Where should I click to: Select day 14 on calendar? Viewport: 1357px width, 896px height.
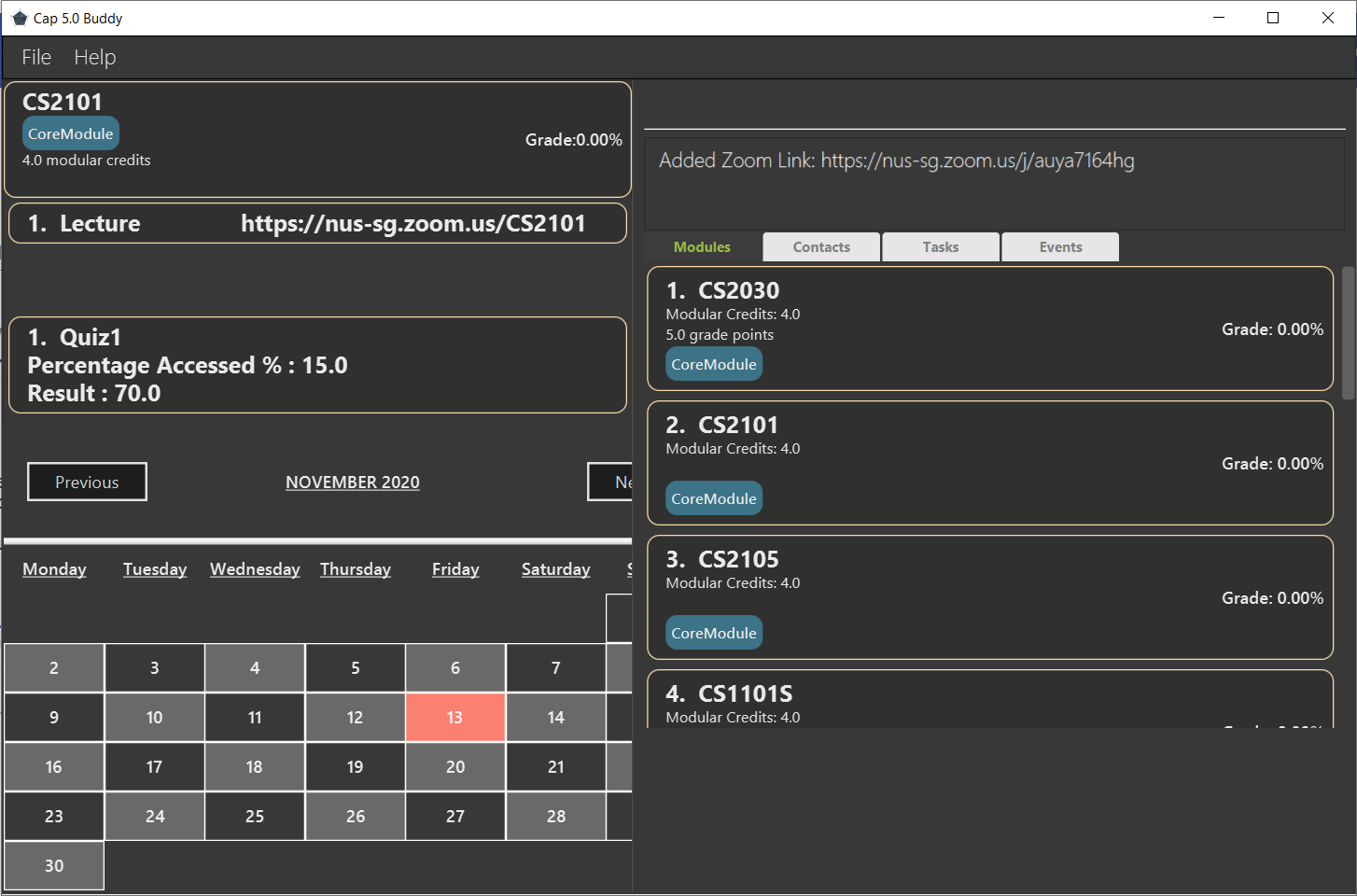pyautogui.click(x=556, y=717)
